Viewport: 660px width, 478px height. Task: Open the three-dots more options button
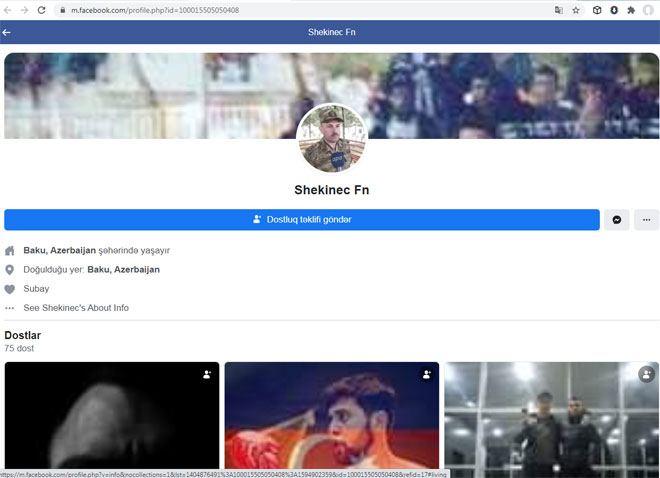646,220
